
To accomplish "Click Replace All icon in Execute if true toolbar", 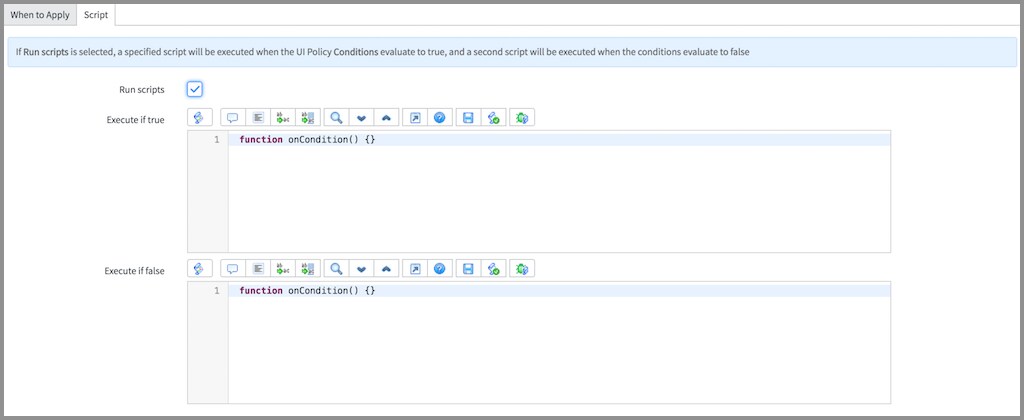I will 308,118.
